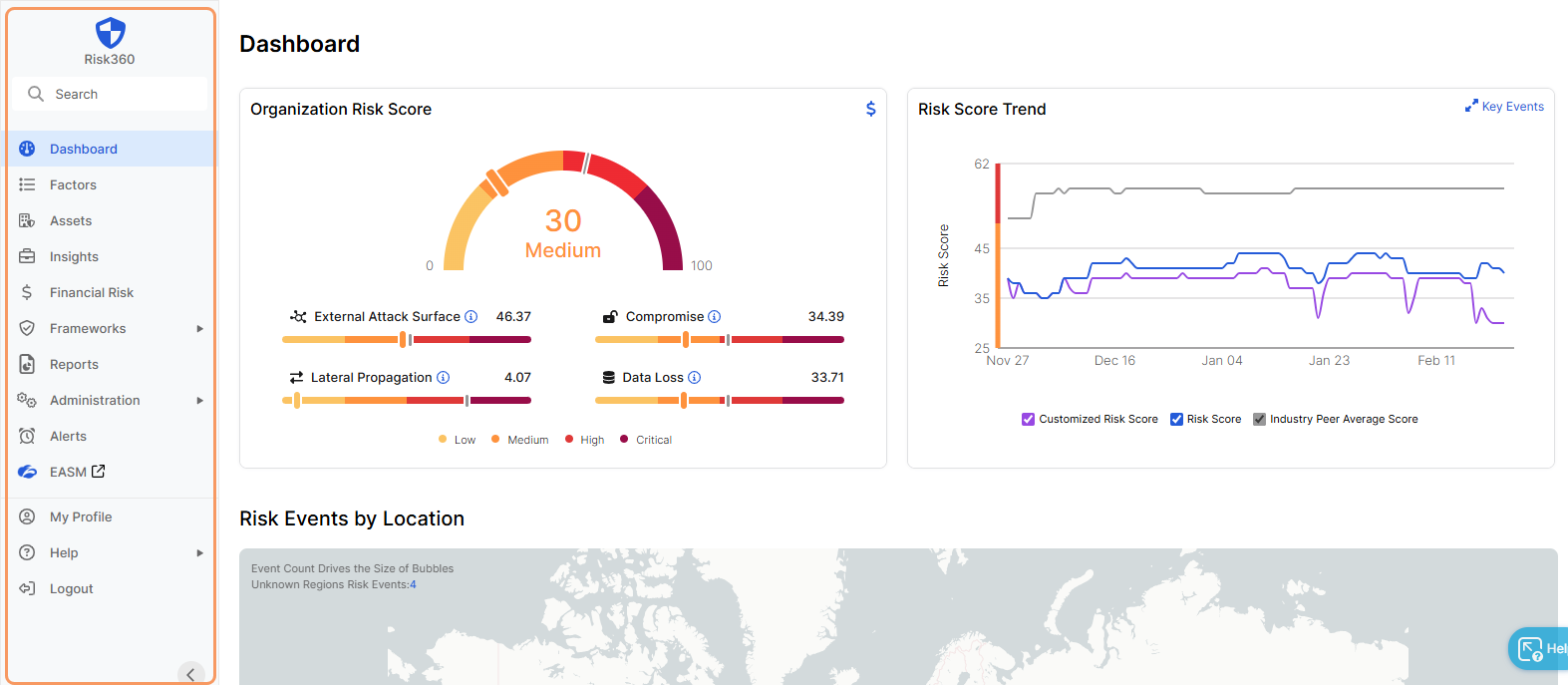Expand the Help submenu arrow
This screenshot has width=1568, height=685.
tap(199, 553)
